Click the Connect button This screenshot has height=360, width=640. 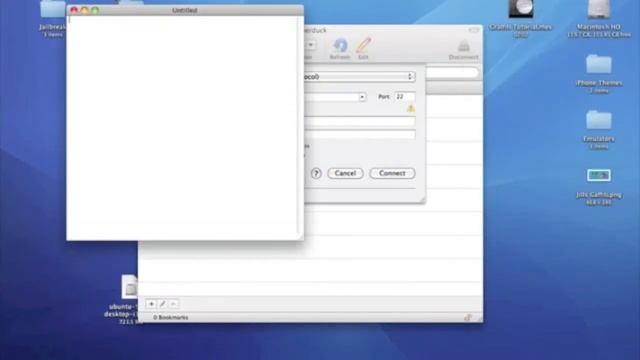392,173
